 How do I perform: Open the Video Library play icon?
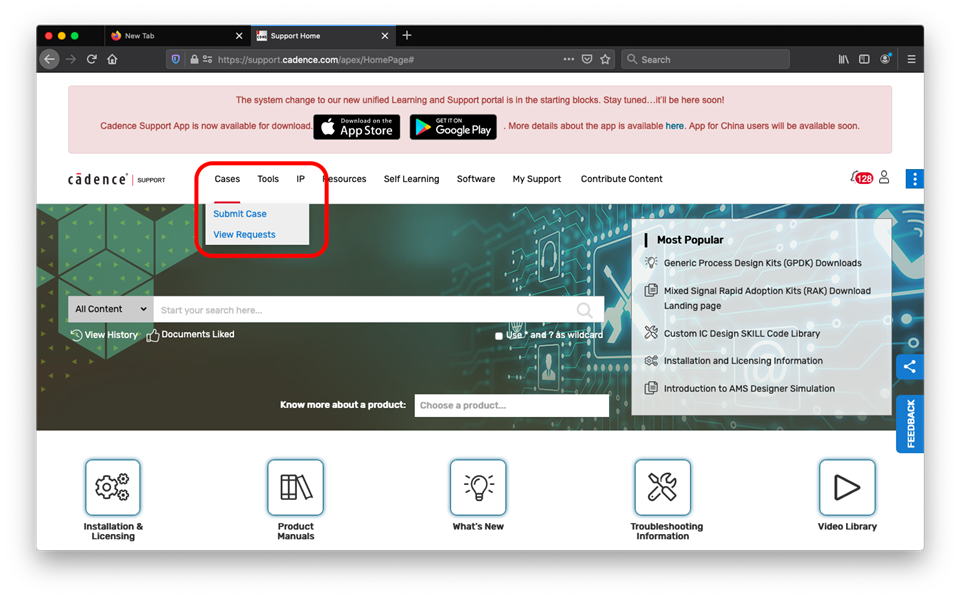point(847,487)
